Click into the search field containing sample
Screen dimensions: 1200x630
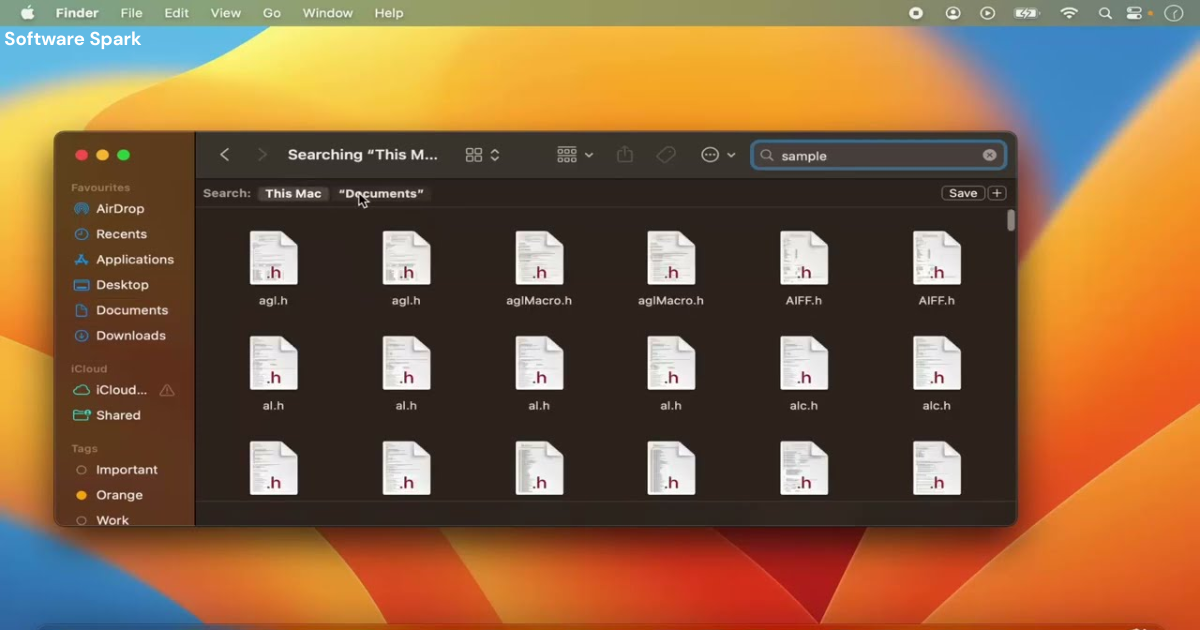pos(878,155)
